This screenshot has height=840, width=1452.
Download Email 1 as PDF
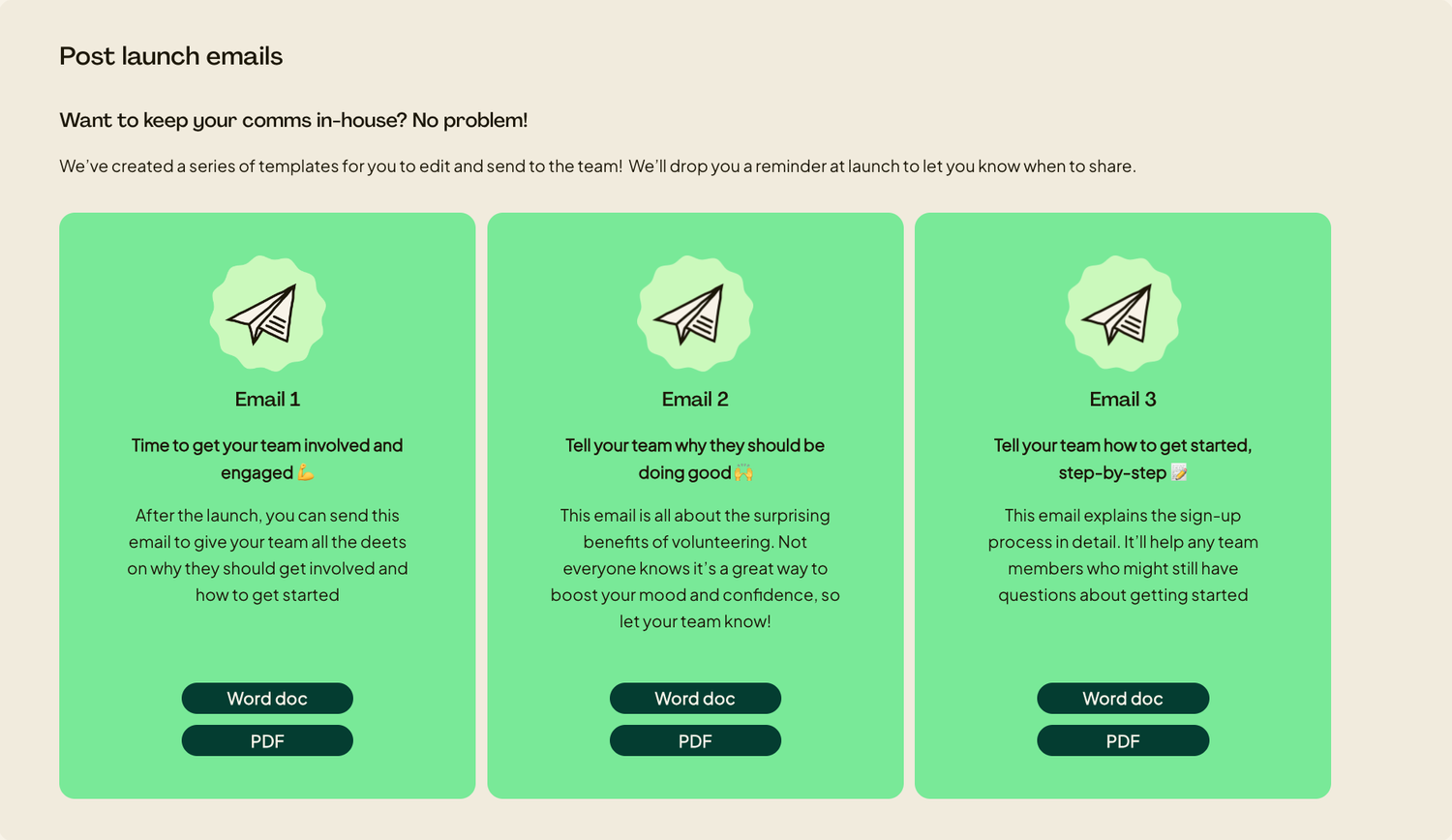267,740
